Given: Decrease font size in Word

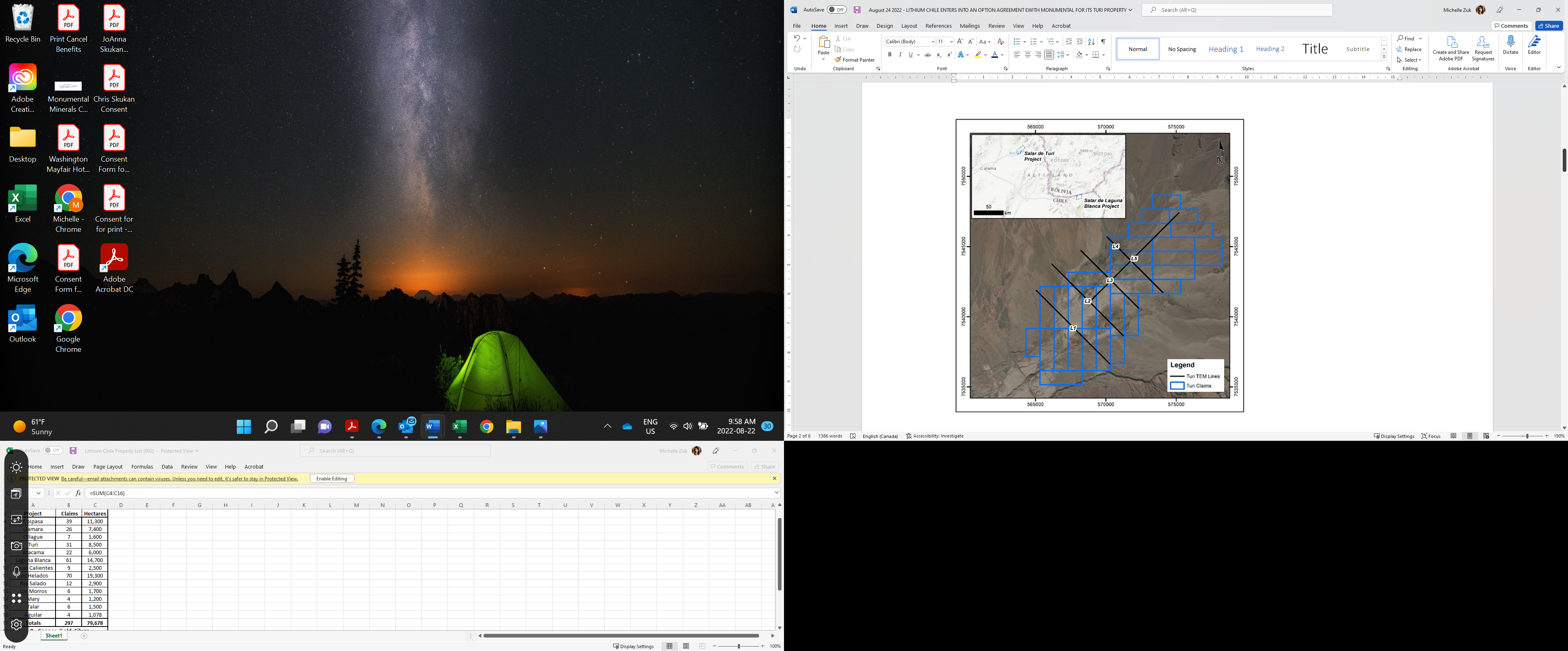Looking at the screenshot, I should tap(971, 41).
